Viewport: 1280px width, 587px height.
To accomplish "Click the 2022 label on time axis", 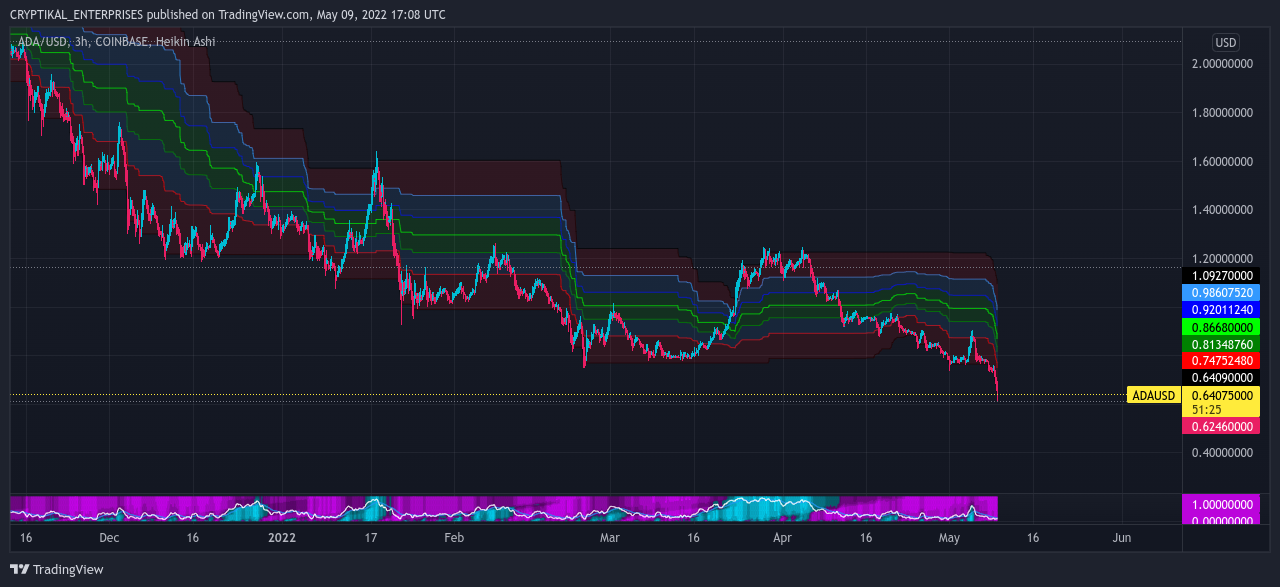I will [283, 538].
